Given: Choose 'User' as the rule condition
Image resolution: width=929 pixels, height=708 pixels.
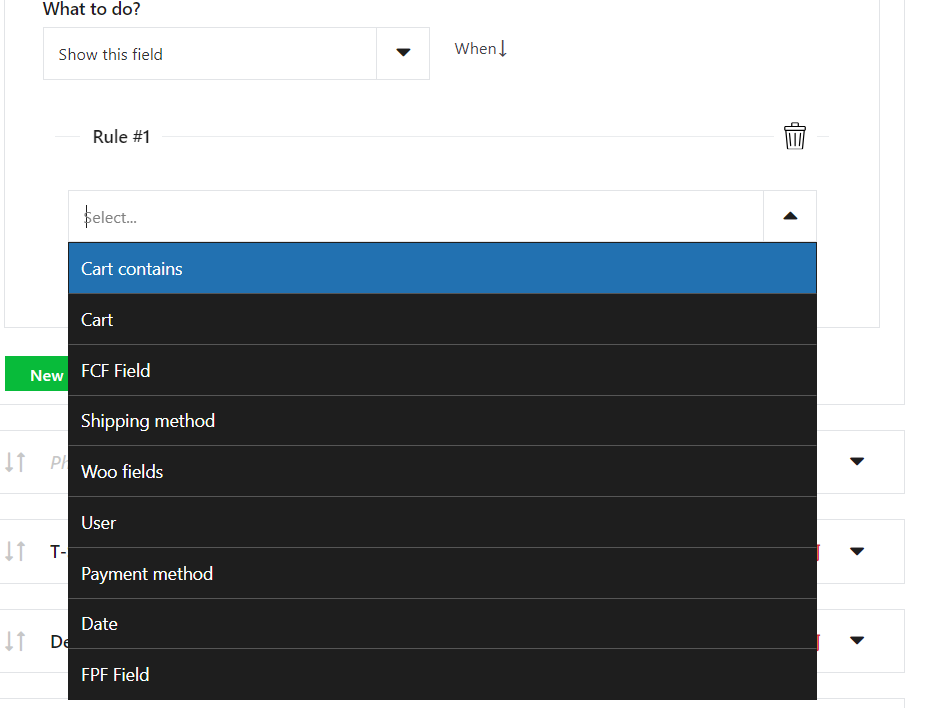Looking at the screenshot, I should (442, 523).
